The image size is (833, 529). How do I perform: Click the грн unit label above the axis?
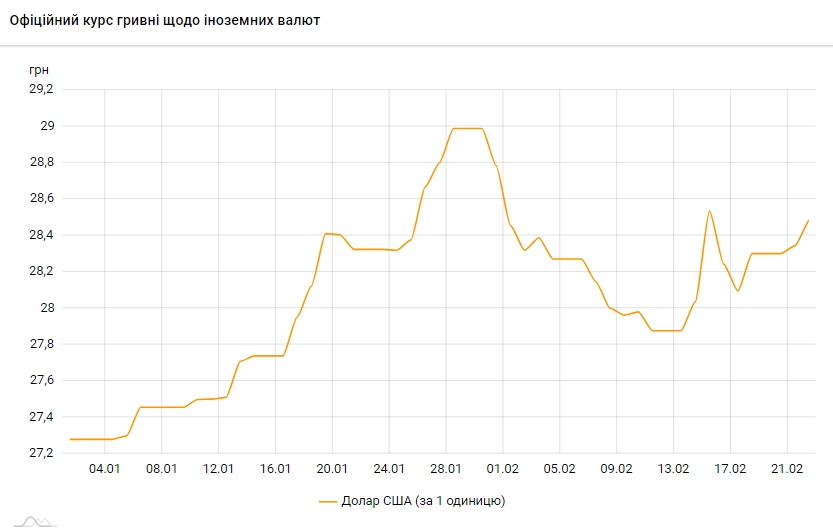37,69
